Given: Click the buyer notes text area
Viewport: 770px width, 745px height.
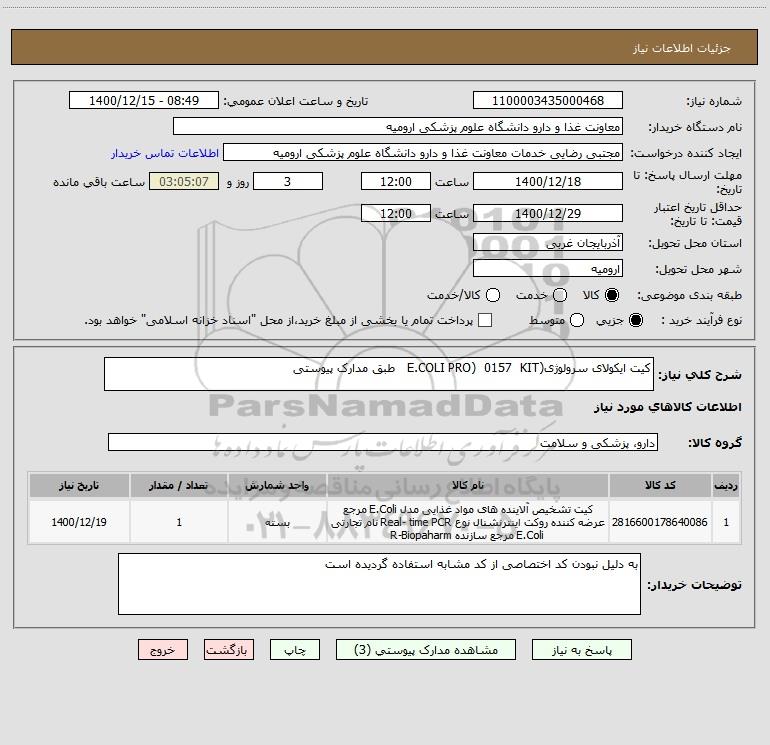Looking at the screenshot, I should (379, 584).
